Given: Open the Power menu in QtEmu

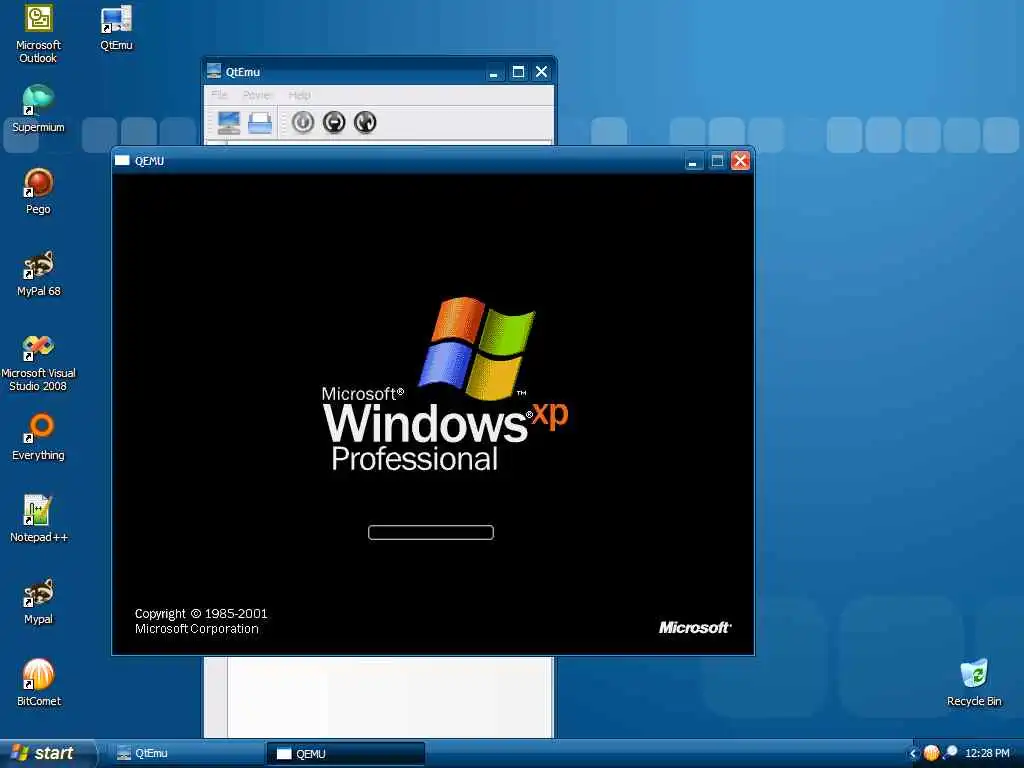Looking at the screenshot, I should (x=257, y=95).
